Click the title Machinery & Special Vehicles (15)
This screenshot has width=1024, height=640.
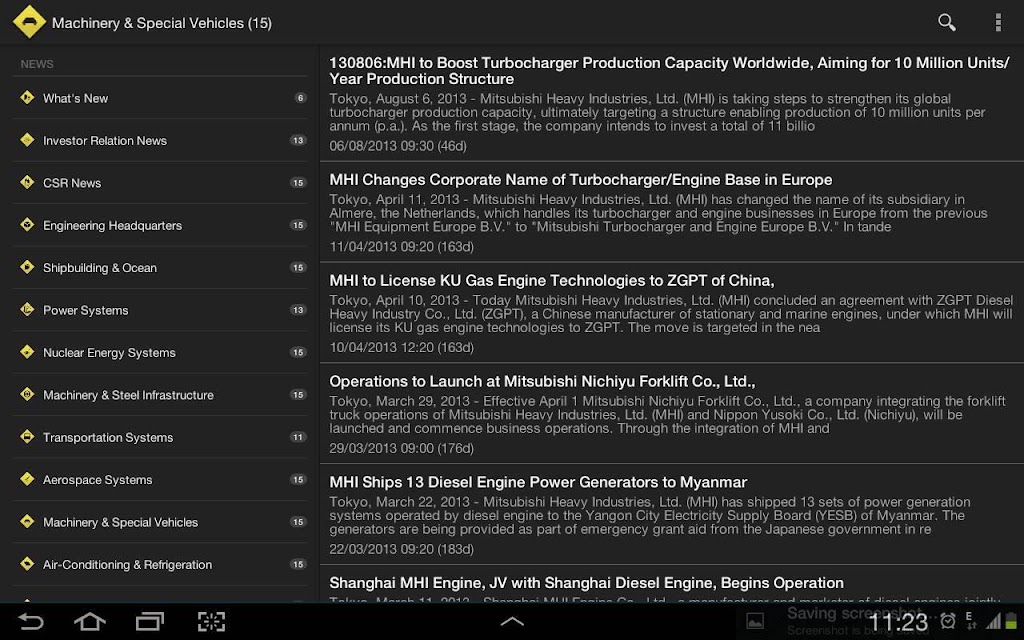pyautogui.click(x=162, y=23)
